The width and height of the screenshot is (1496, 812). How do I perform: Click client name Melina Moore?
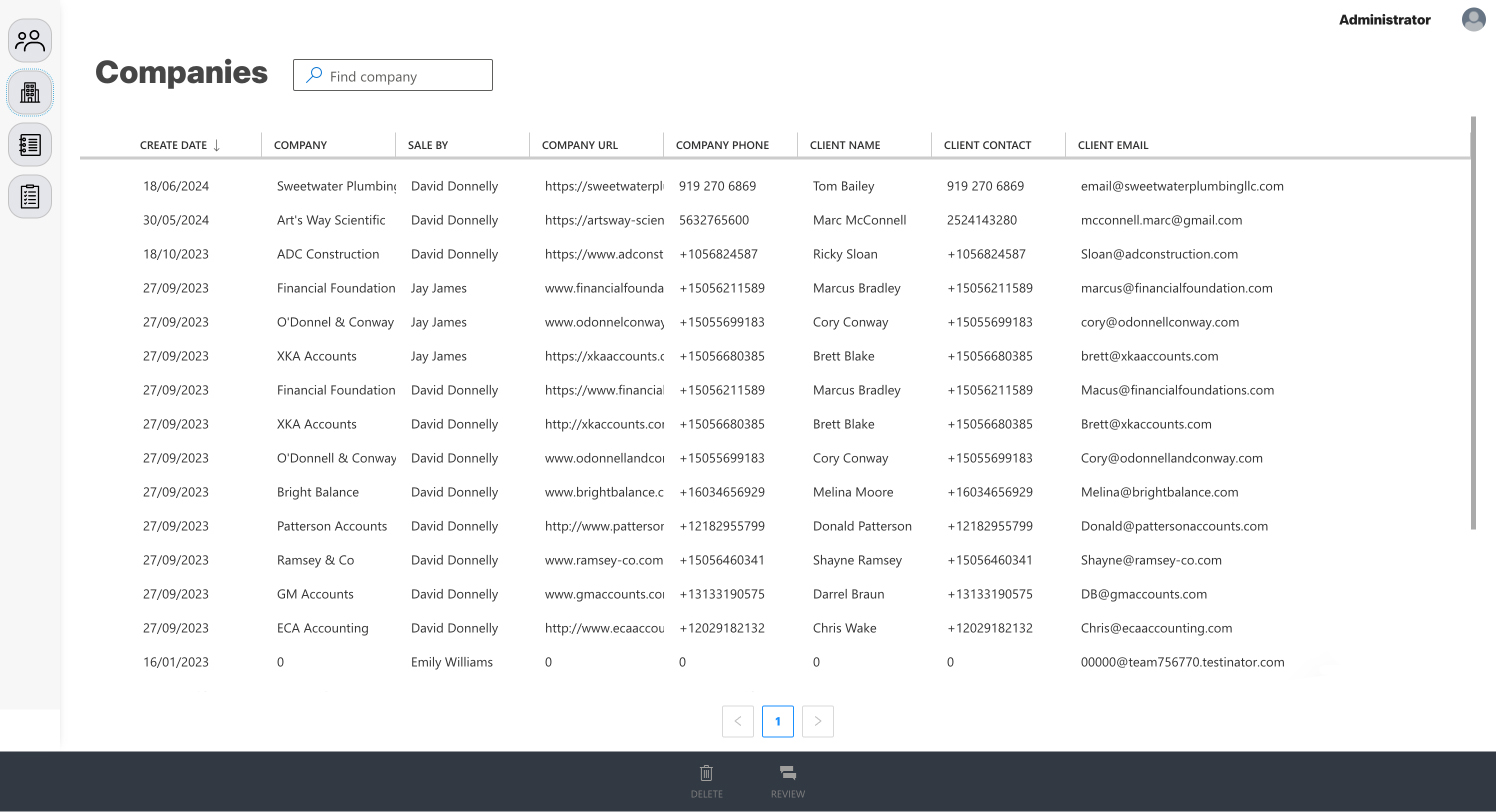coord(853,492)
